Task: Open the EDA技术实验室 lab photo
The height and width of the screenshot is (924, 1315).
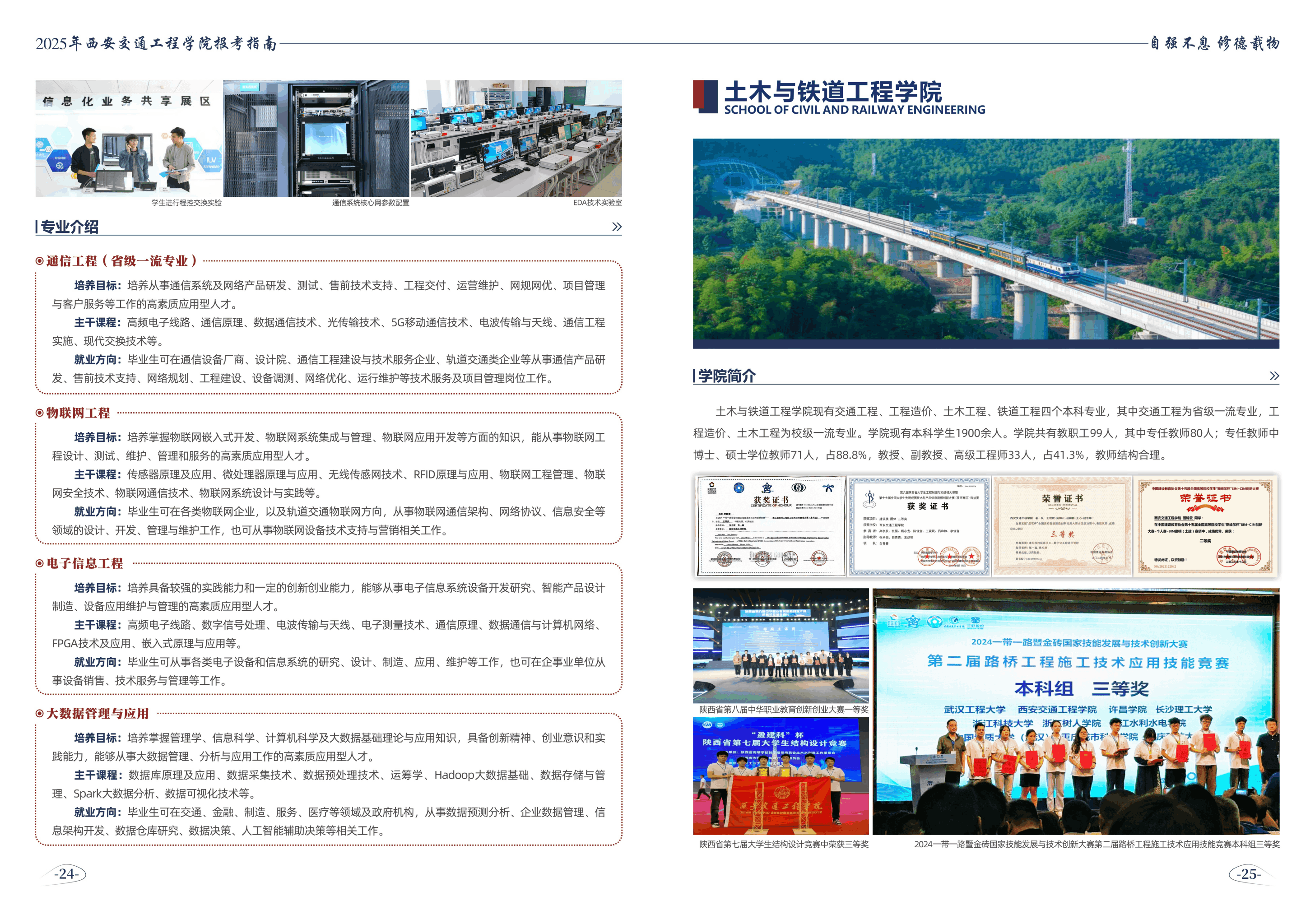Action: point(516,139)
